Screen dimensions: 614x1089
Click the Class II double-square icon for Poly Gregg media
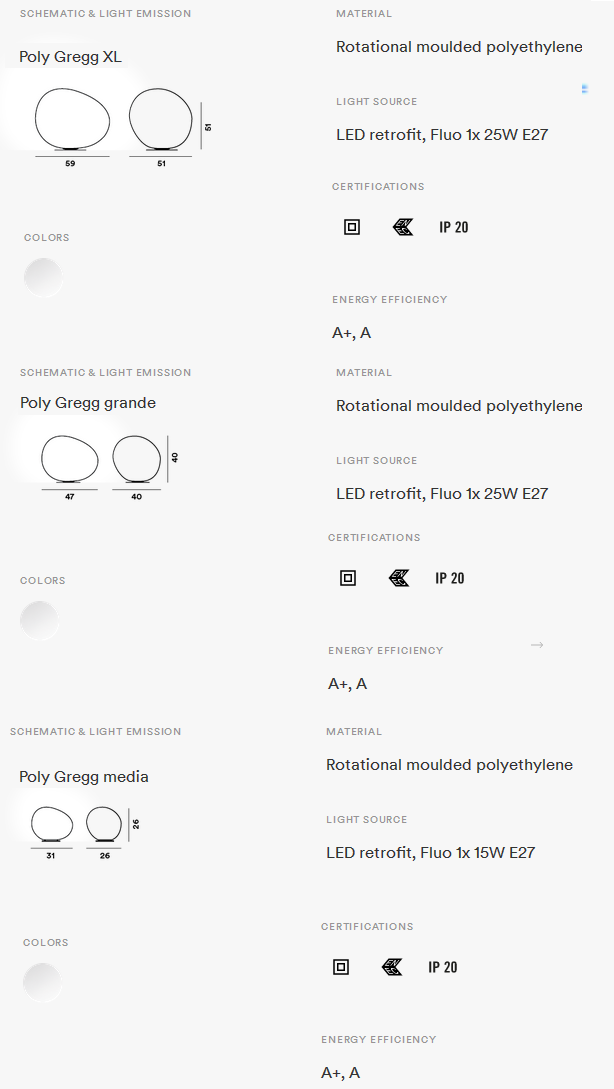pos(341,967)
